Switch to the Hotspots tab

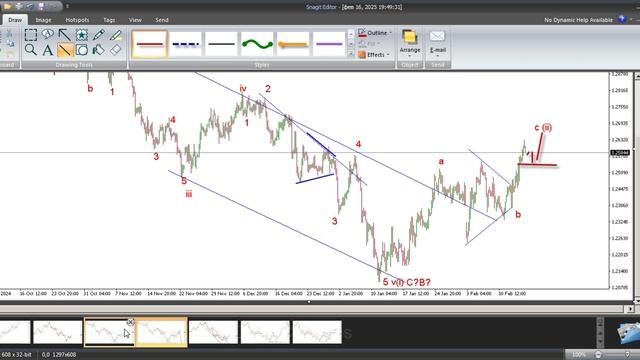77,20
